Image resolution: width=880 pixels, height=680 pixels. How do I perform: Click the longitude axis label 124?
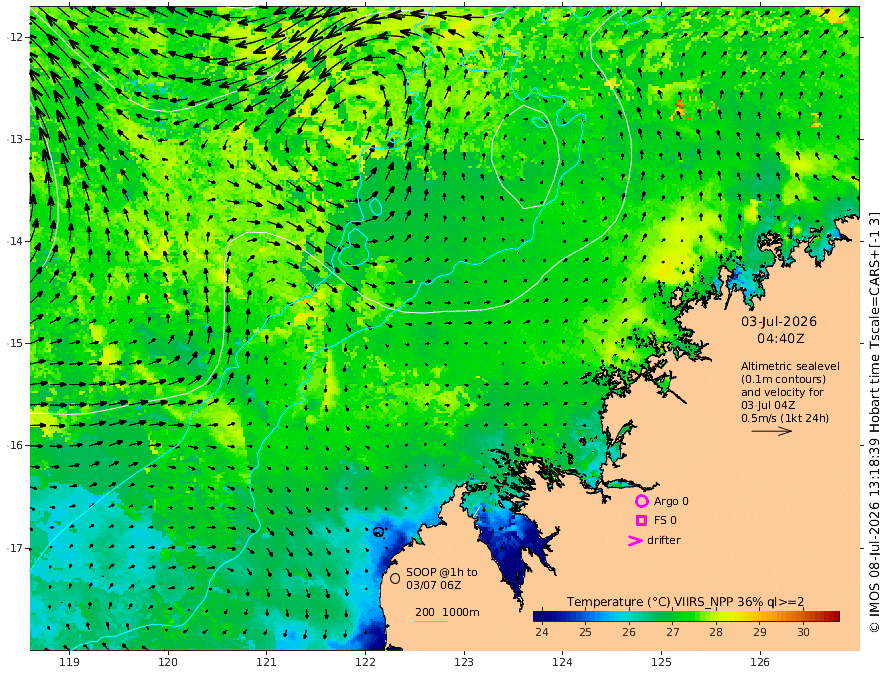point(563,662)
